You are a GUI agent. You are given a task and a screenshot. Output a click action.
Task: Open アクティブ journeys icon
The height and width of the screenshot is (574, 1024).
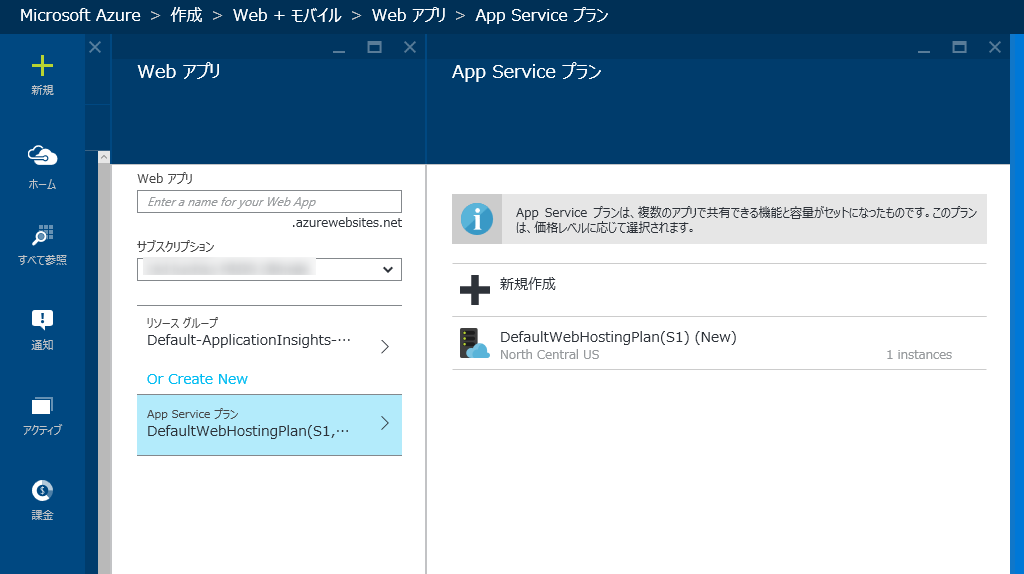tap(42, 405)
